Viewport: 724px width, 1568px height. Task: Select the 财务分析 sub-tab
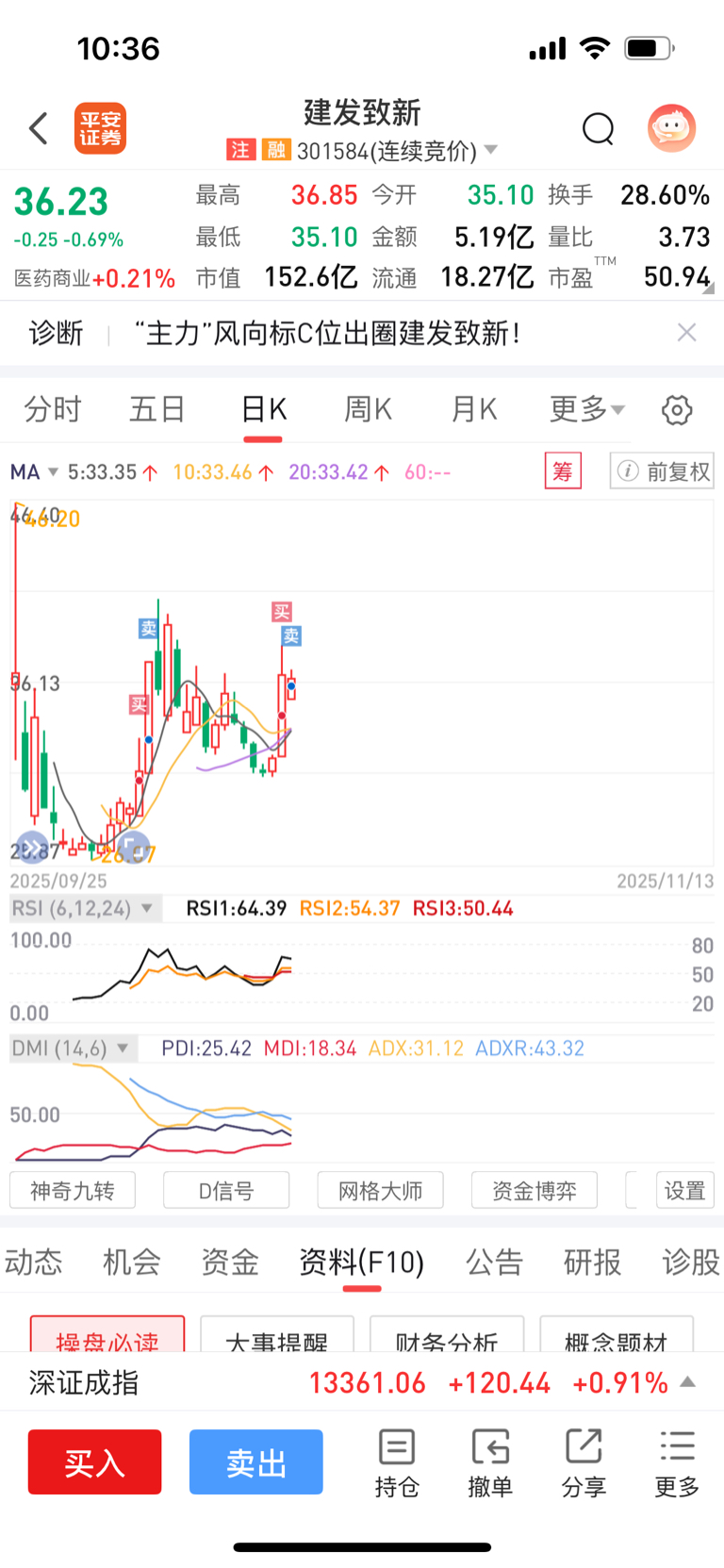pos(447,1334)
